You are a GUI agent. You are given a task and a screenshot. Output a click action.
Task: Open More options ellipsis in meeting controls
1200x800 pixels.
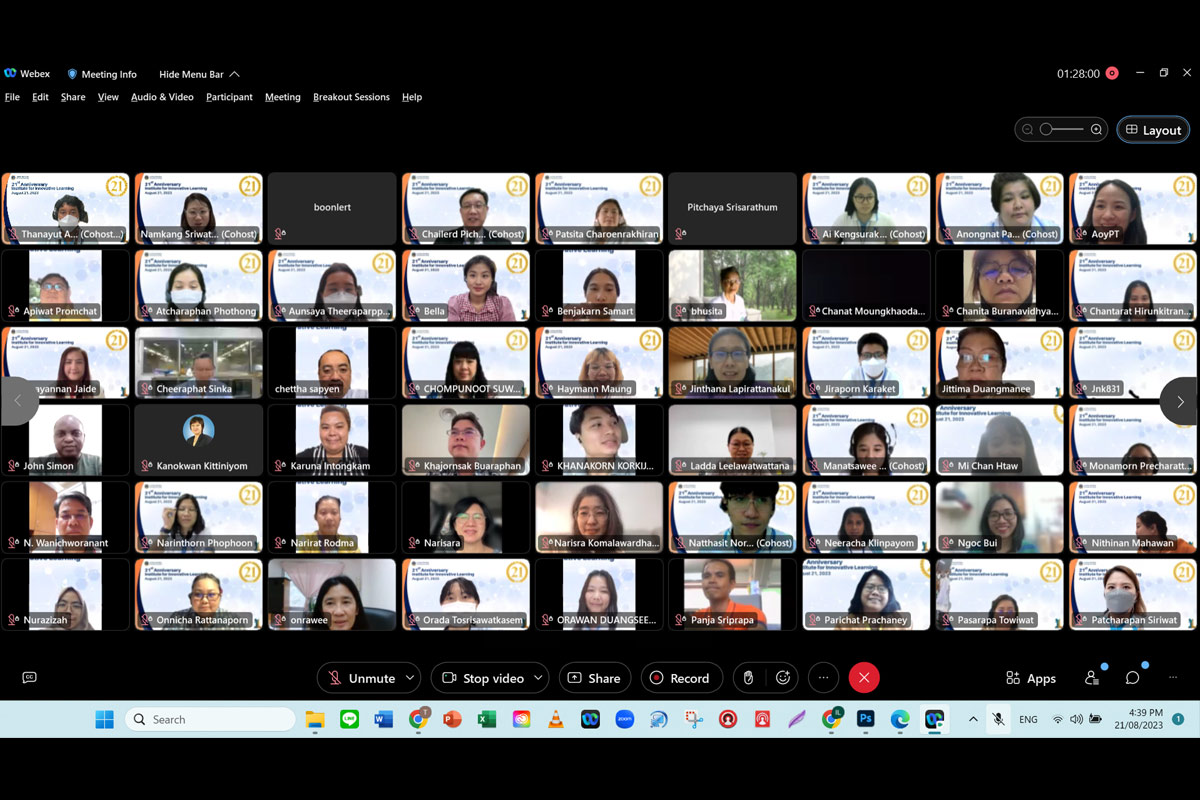[x=823, y=678]
